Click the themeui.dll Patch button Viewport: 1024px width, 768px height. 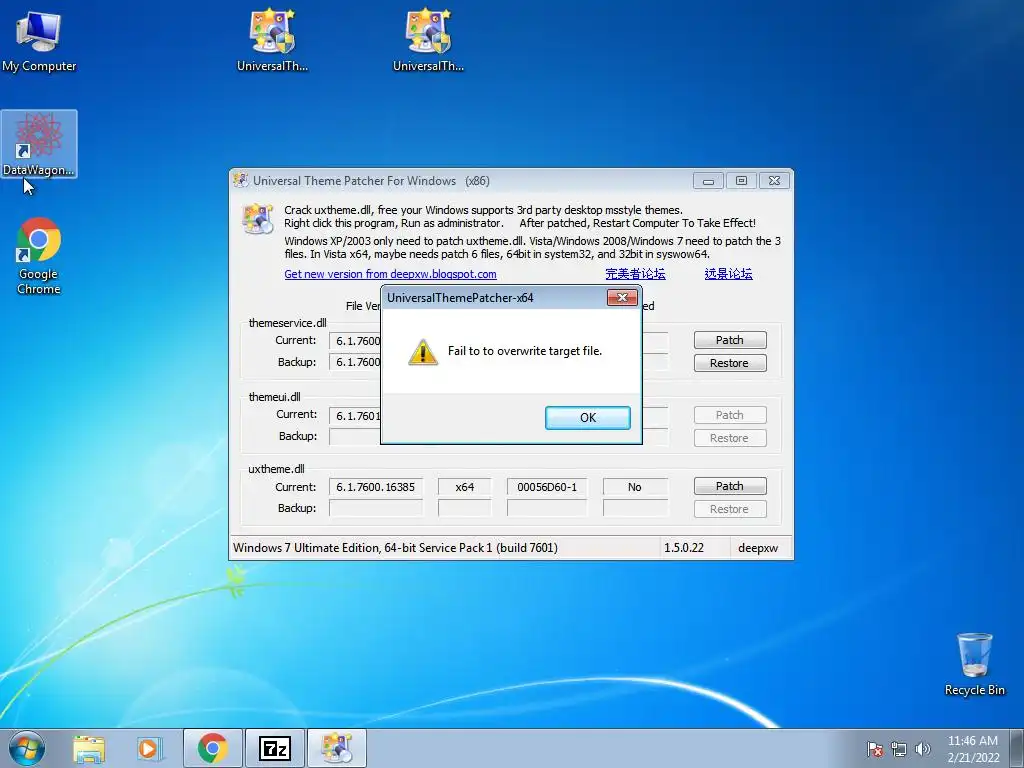pyautogui.click(x=729, y=415)
